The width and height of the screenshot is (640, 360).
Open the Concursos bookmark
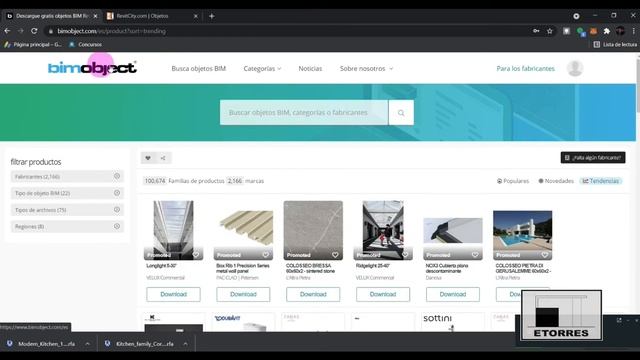pos(85,44)
